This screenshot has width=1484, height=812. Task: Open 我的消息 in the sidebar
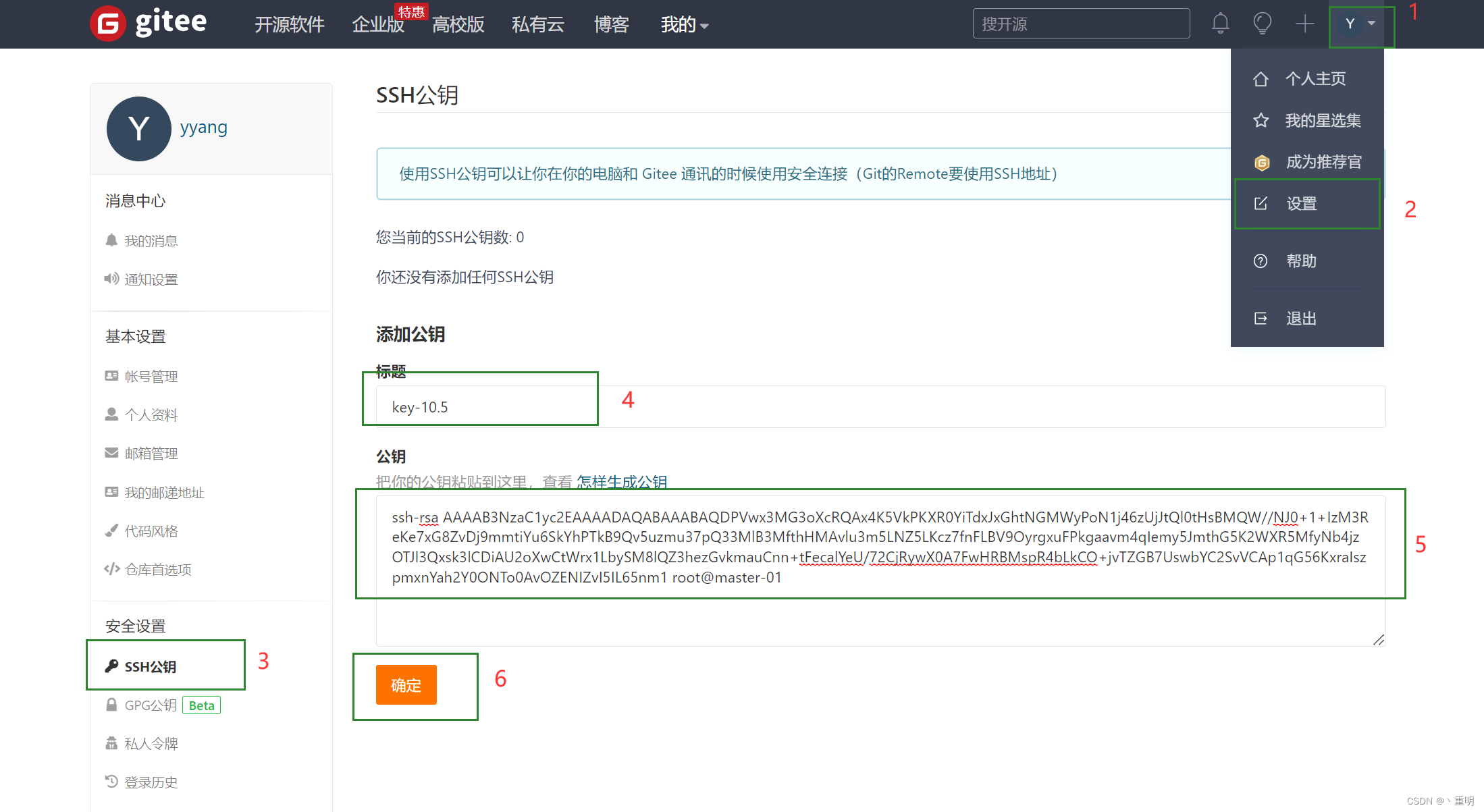tap(151, 241)
